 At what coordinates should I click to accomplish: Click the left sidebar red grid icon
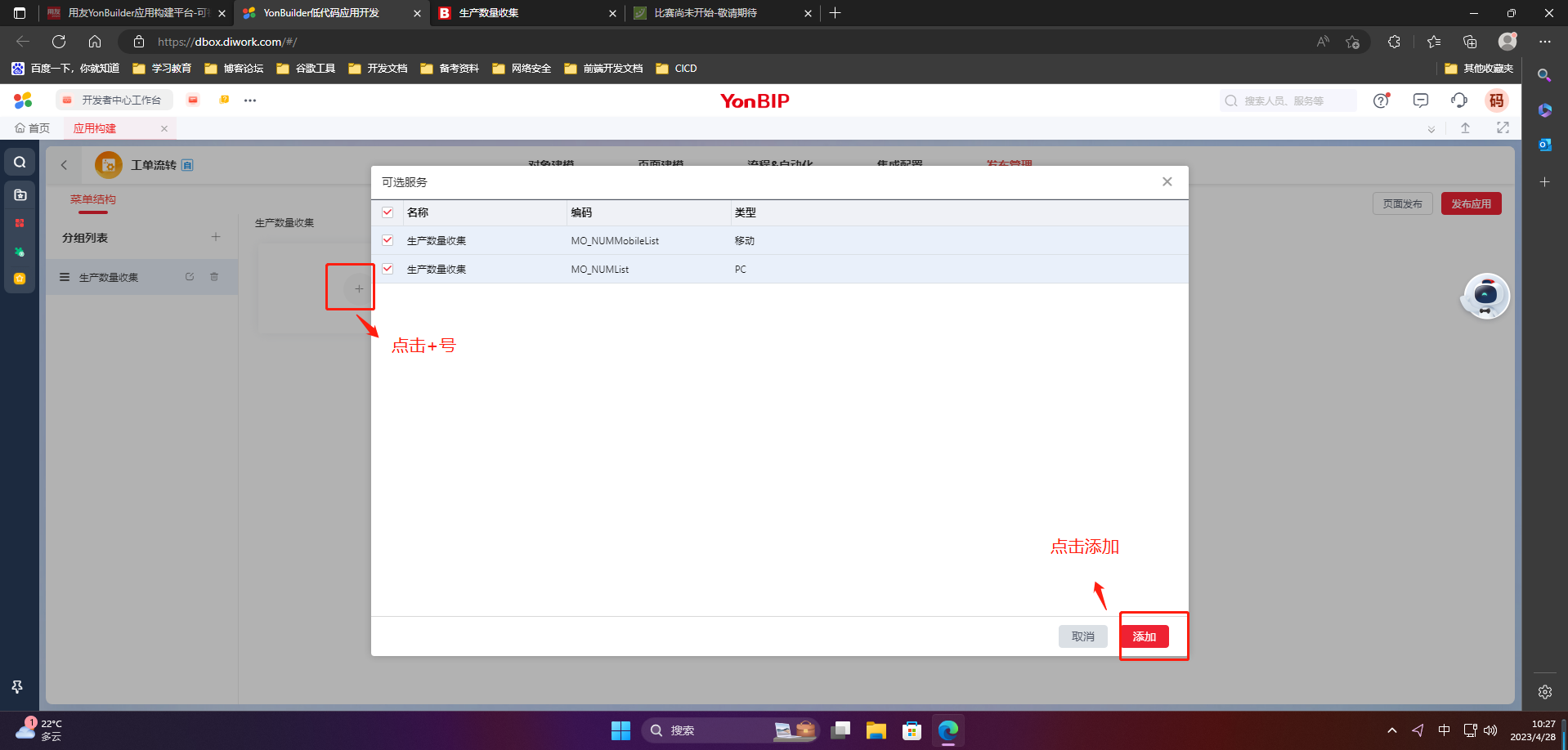[20, 223]
